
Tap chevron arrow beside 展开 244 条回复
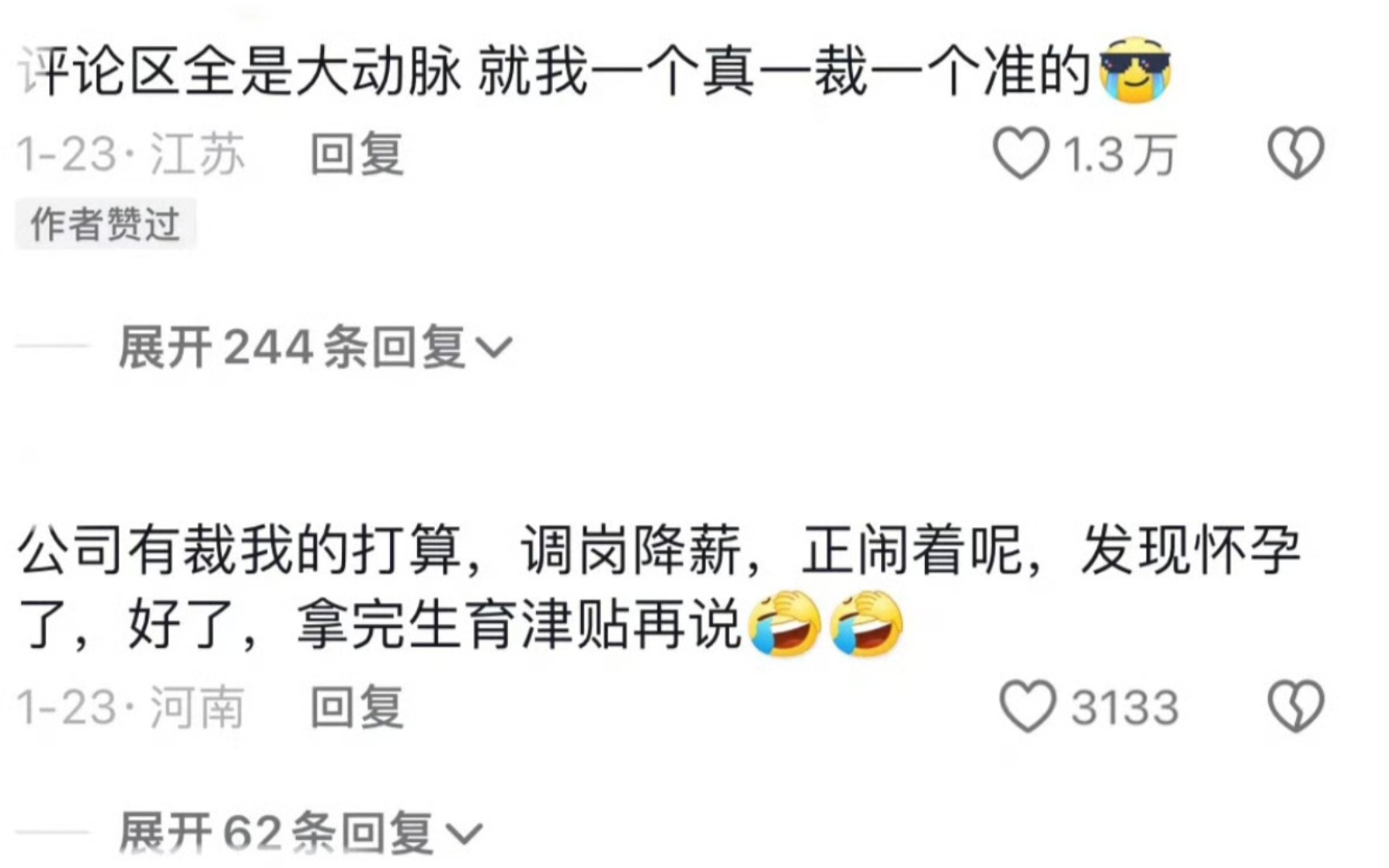(x=494, y=348)
